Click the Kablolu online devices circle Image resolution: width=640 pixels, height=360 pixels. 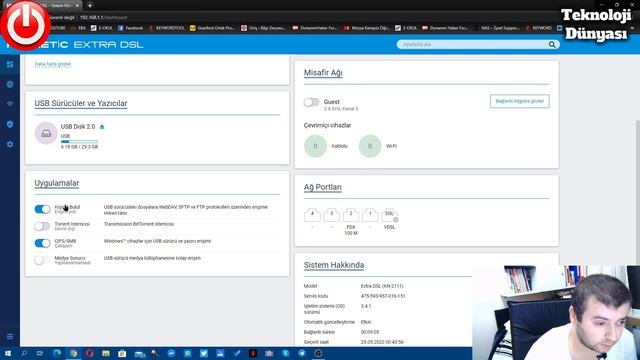coord(315,146)
